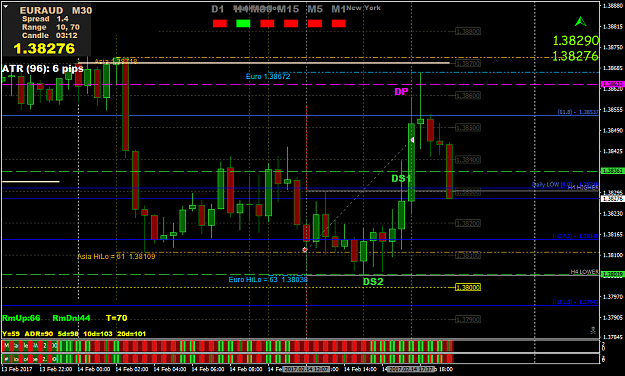625x376 pixels.
Task: Click the Candle 03:12 timer
Action: 49,35
